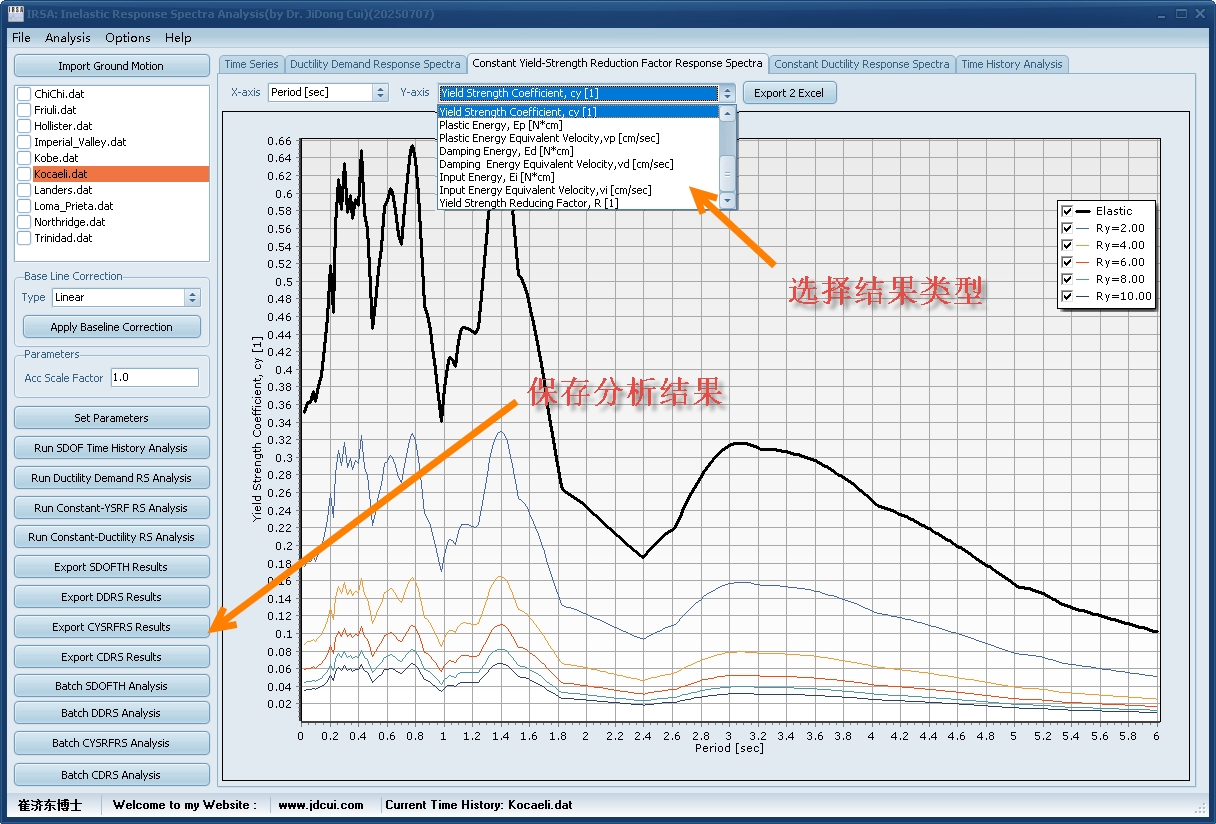
Task: Click the Acc Scale Factor input field
Action: (x=154, y=378)
